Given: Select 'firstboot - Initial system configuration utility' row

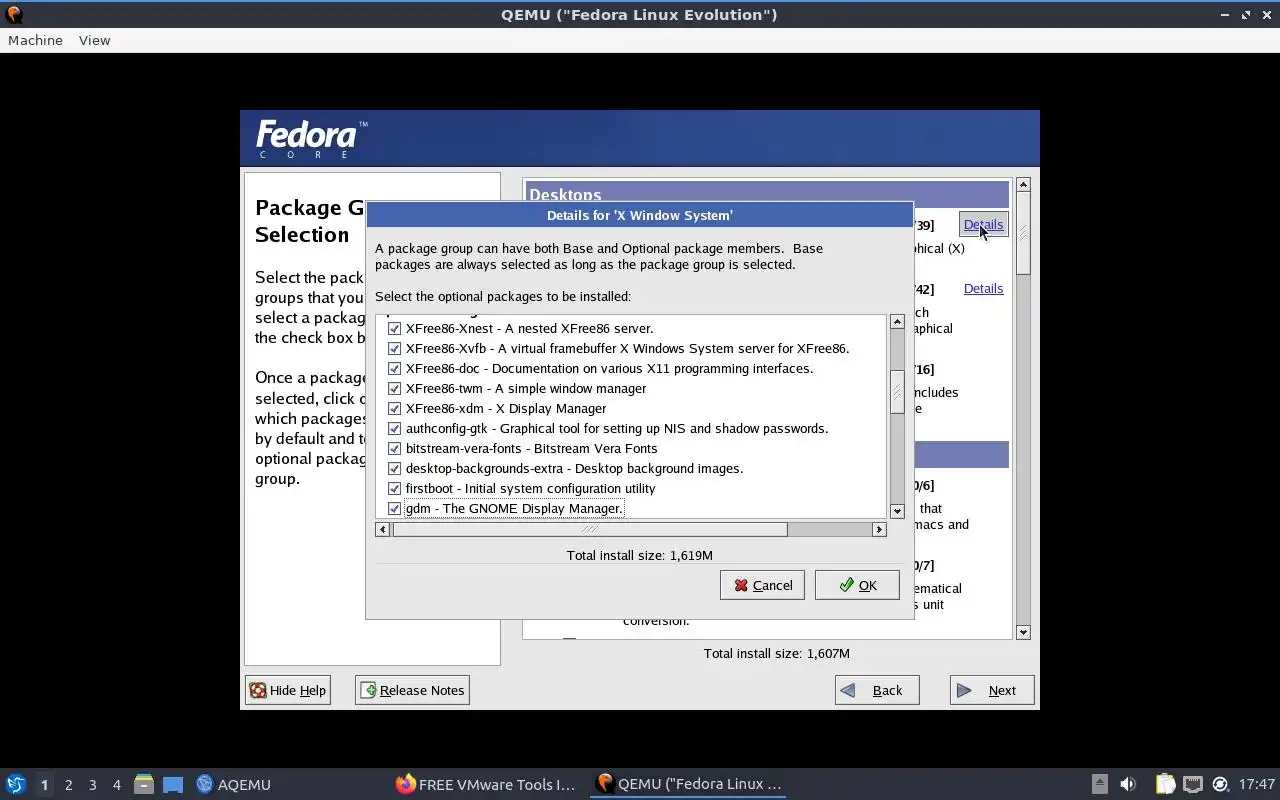Looking at the screenshot, I should pos(530,488).
